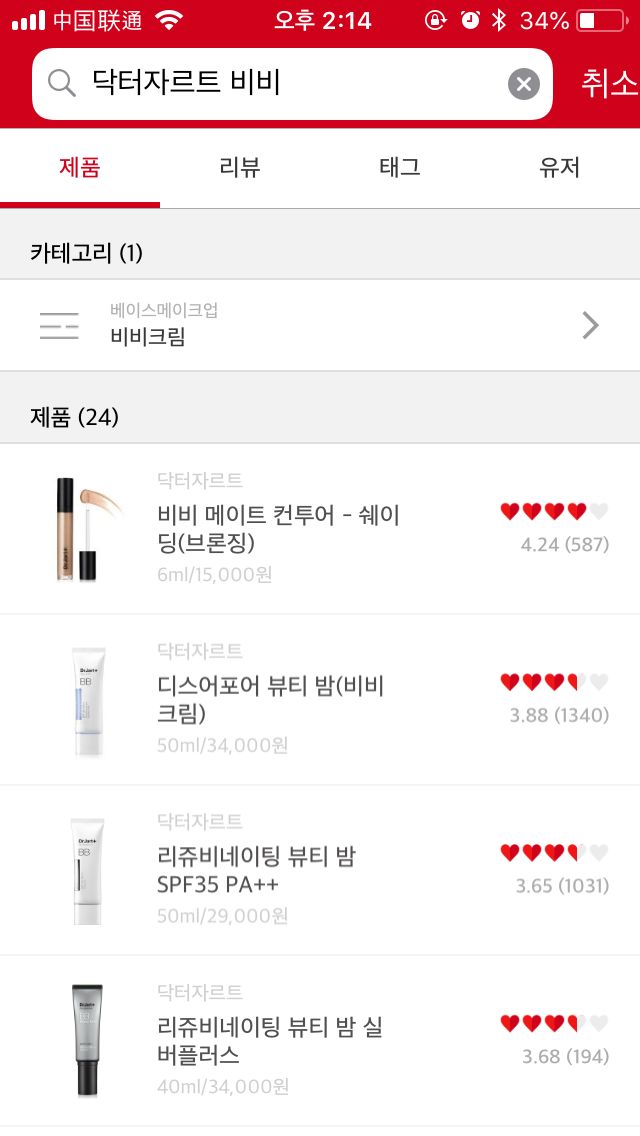
Task: Expand the 비비크림 category chevron
Action: click(591, 325)
